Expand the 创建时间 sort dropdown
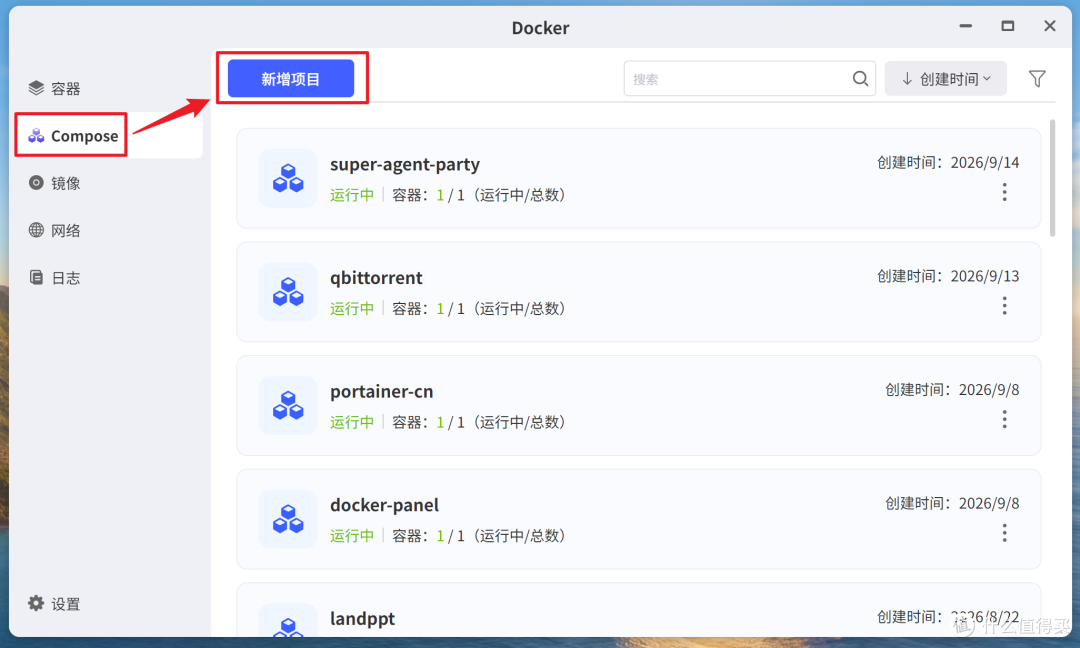Screen dimensions: 1080x648 click(x=946, y=79)
